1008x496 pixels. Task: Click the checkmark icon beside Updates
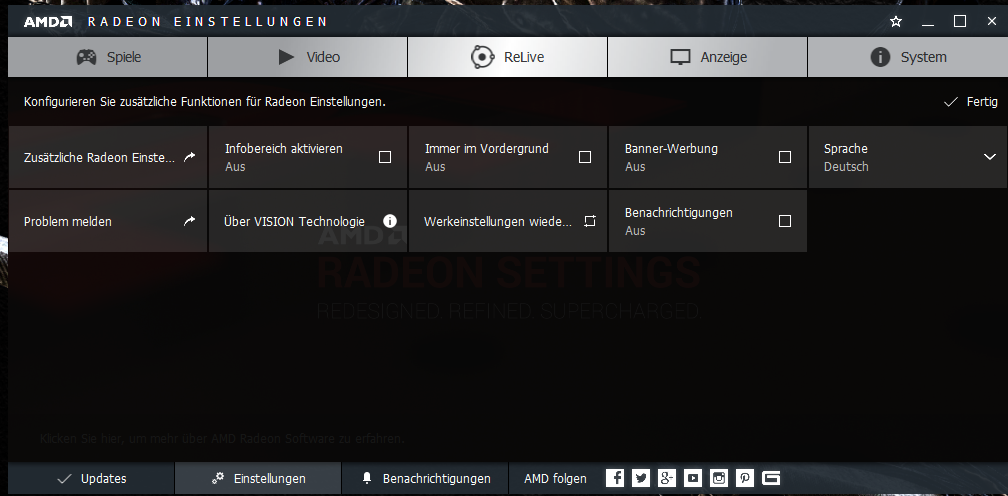coord(64,479)
